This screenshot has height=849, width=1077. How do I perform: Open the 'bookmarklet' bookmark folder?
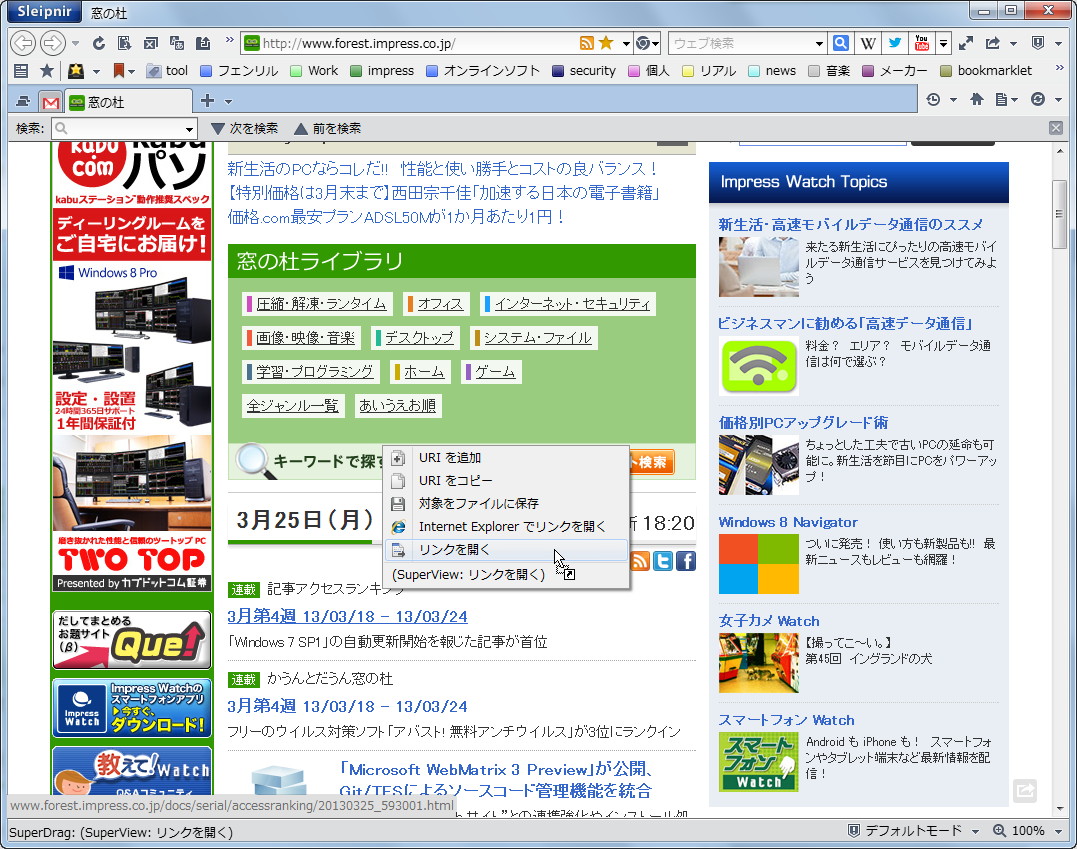point(986,71)
